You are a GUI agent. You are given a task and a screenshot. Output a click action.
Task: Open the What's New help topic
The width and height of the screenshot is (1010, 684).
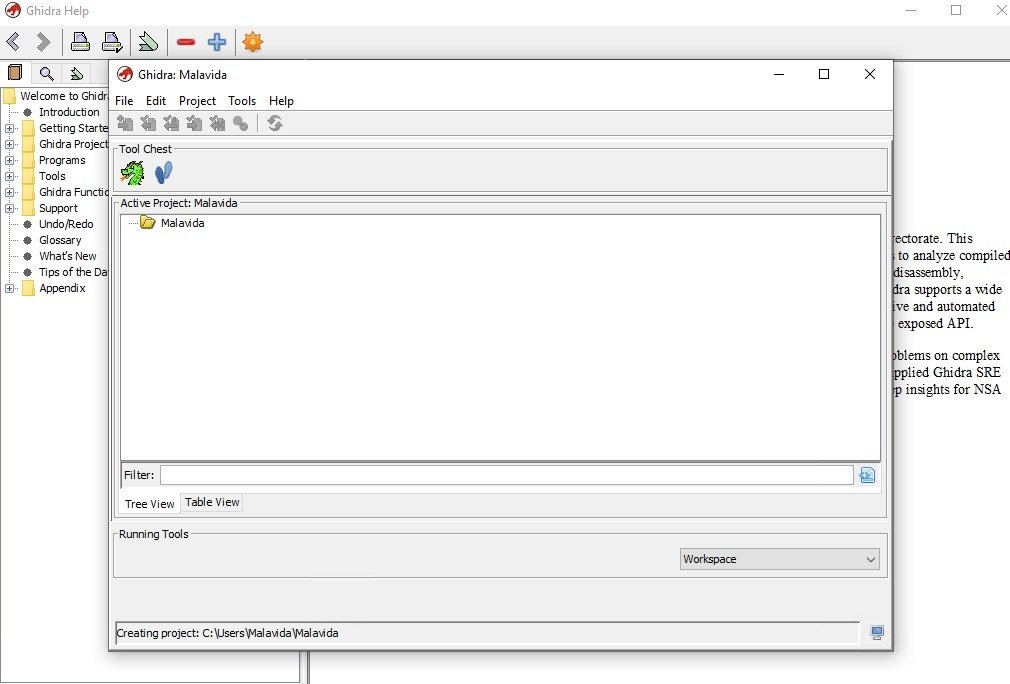(x=68, y=256)
